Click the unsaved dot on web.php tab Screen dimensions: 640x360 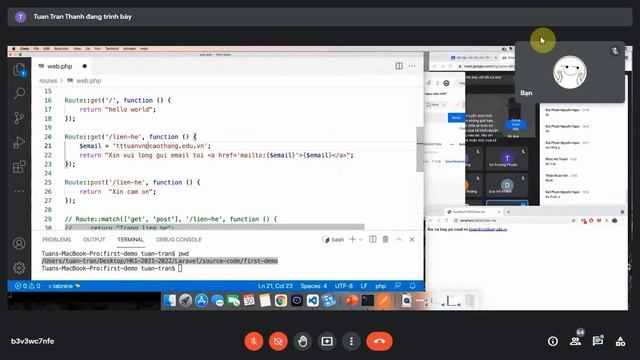84,66
